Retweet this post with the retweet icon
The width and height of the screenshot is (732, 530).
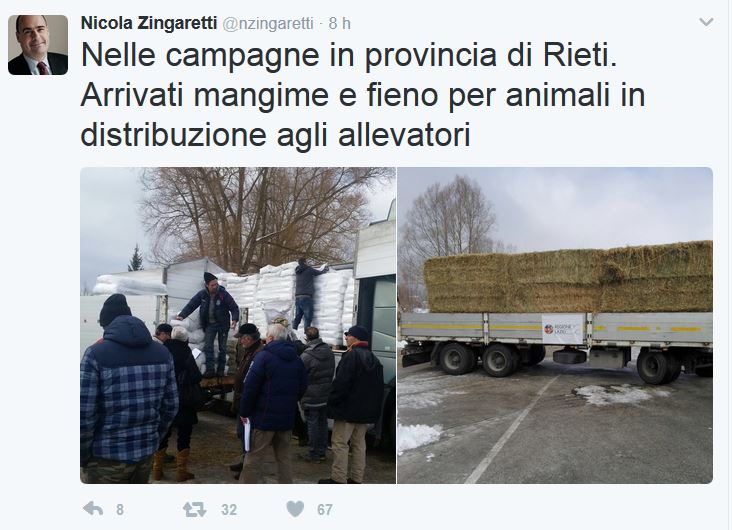[194, 509]
